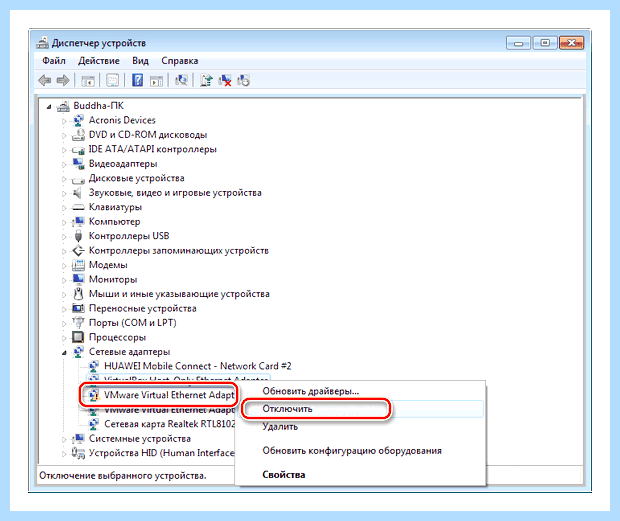
Task: Choose Удалить in the context menu
Action: [280, 427]
